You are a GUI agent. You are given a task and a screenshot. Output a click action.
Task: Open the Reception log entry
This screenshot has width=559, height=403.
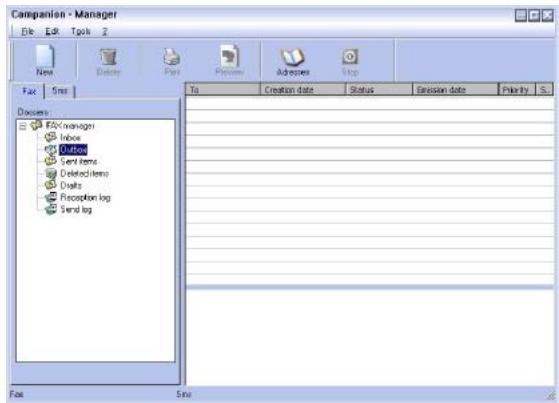tap(85, 198)
